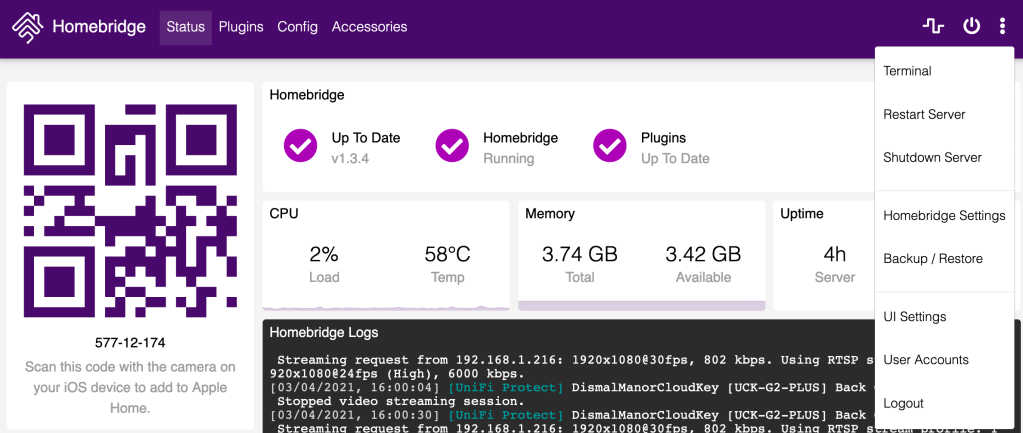Switch to the Status tab
This screenshot has width=1023, height=433.
click(x=185, y=27)
